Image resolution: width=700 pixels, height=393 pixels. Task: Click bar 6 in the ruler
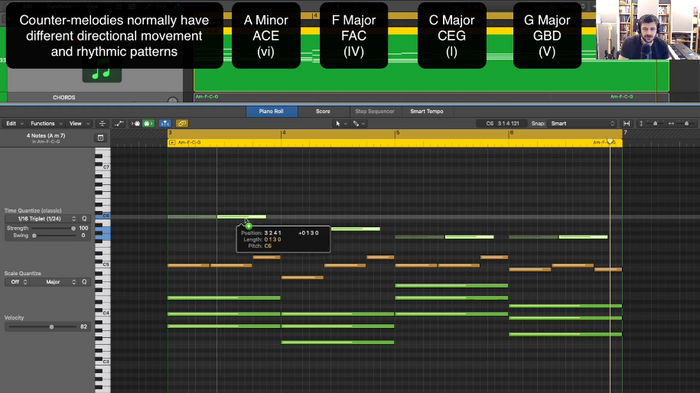[x=512, y=133]
